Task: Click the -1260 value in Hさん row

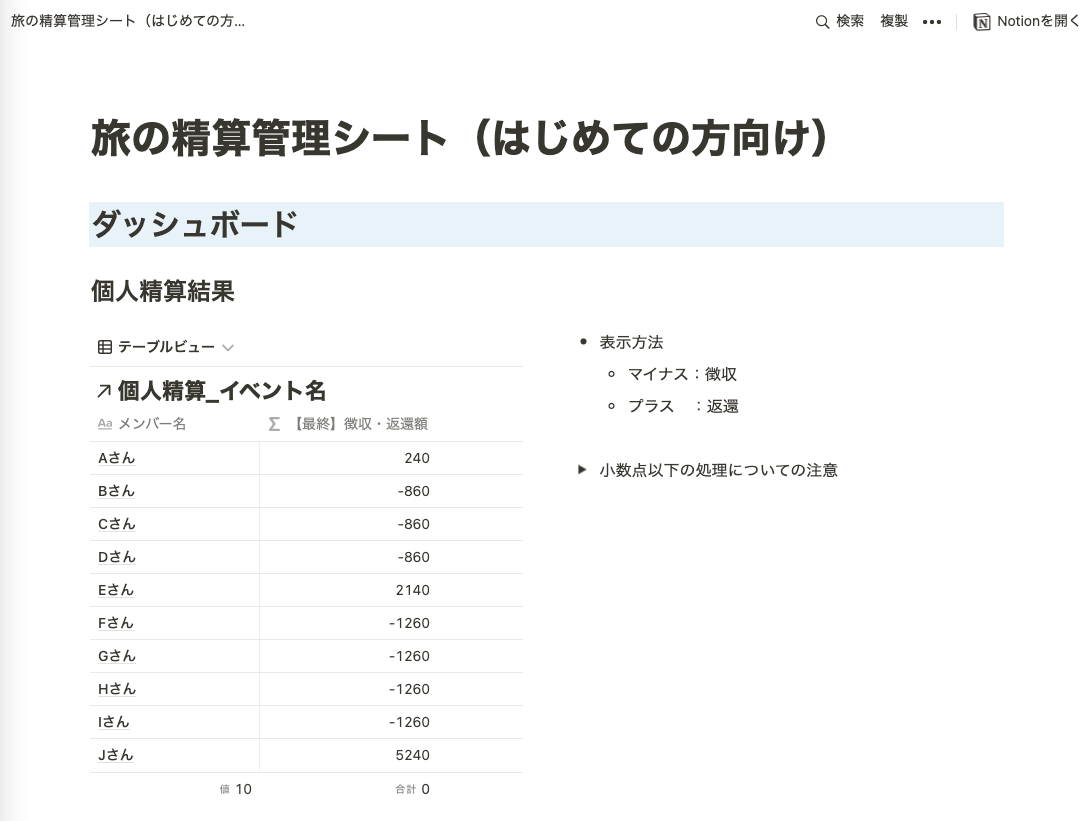Action: tap(410, 689)
